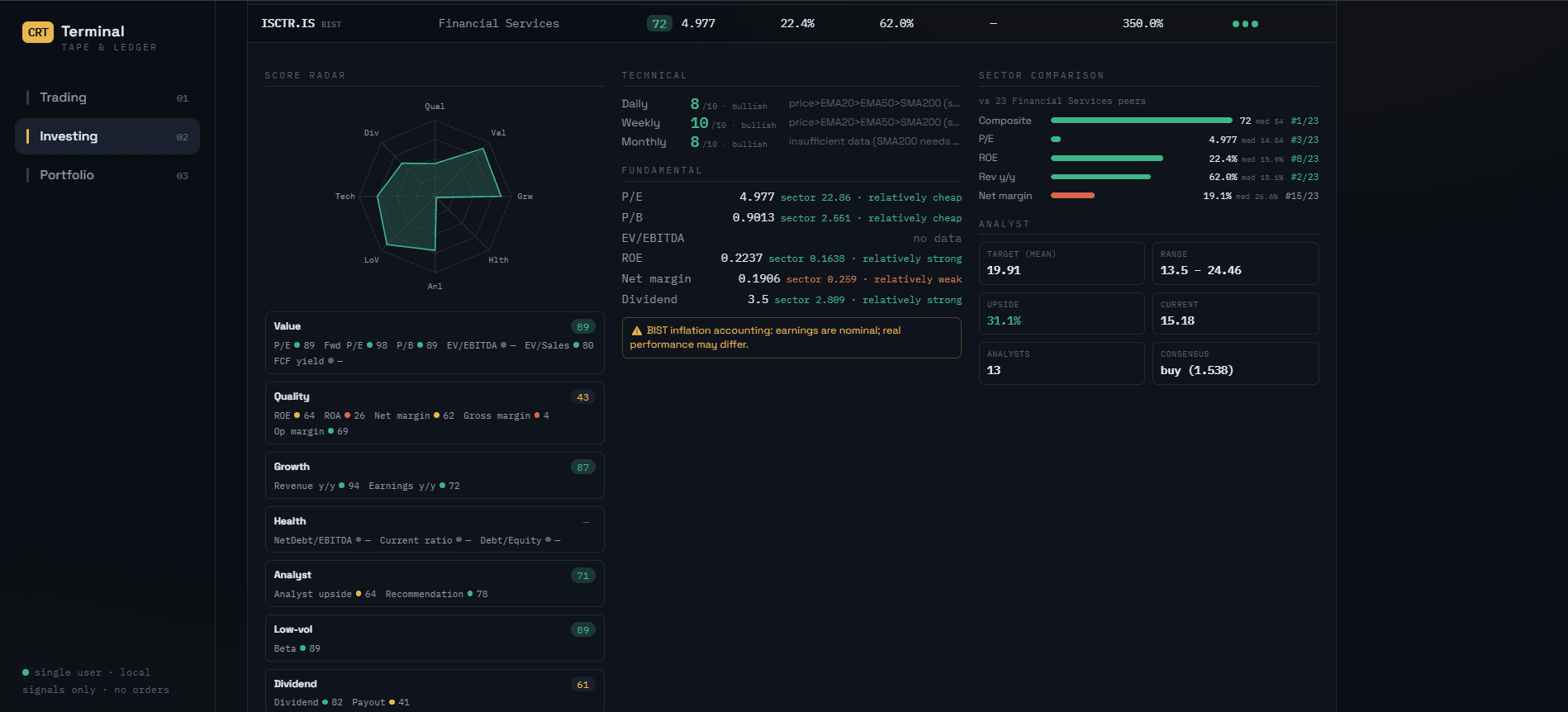Click the Consensus buy (1.538) card
The height and width of the screenshot is (712, 1568).
1236,363
